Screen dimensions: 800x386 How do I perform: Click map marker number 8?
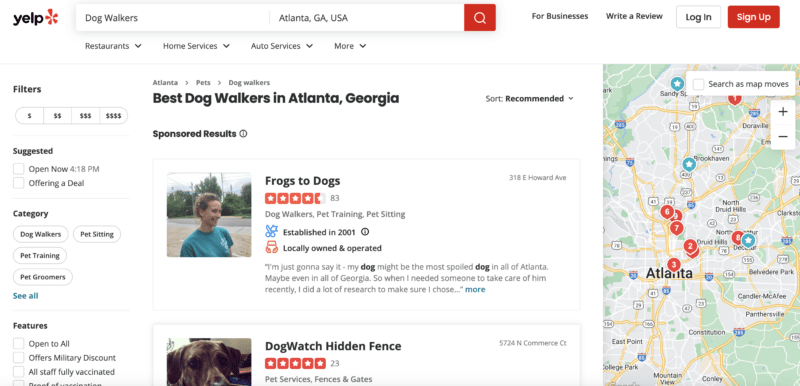(x=737, y=237)
